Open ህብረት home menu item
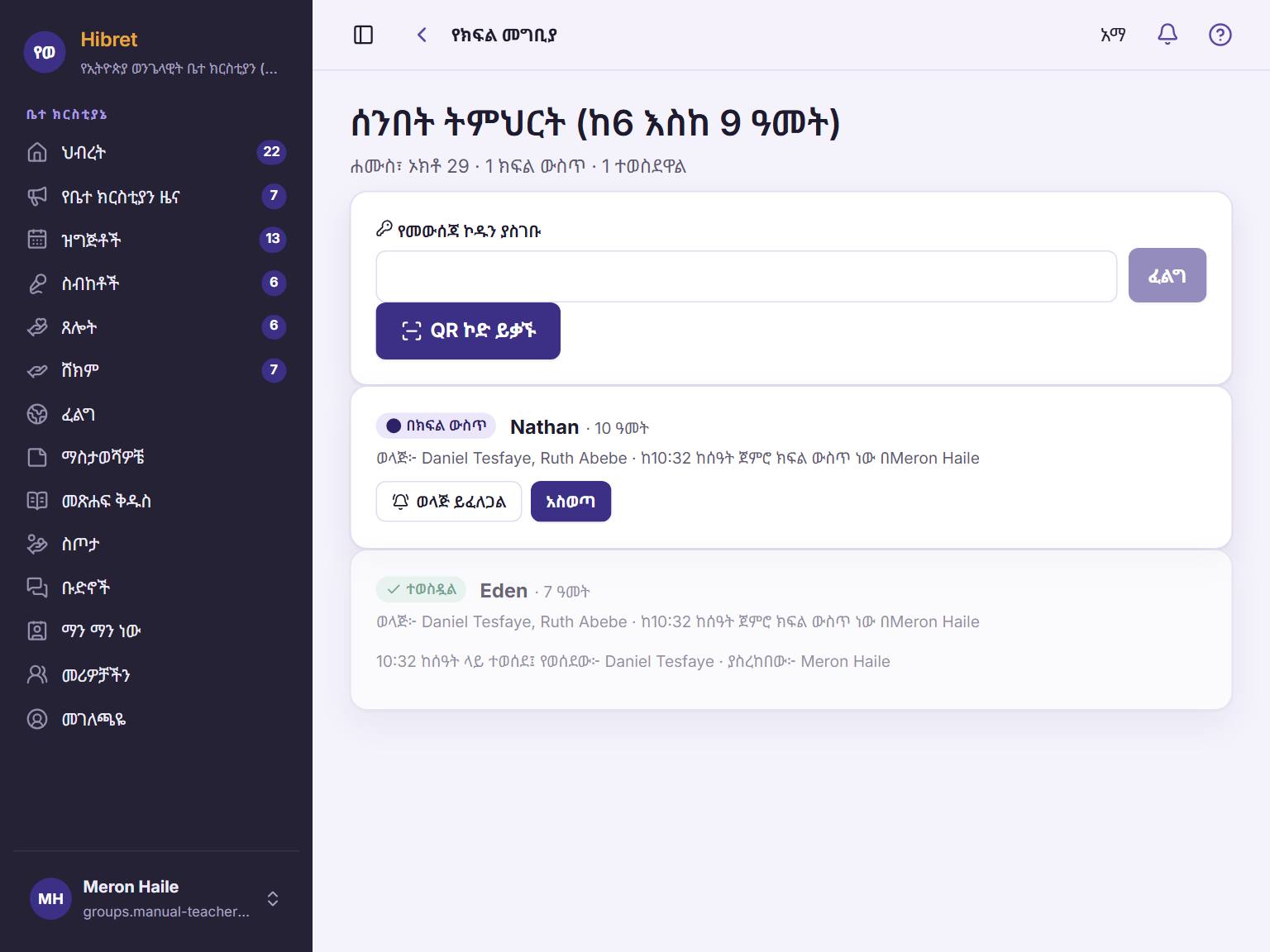1270x952 pixels. (x=156, y=152)
